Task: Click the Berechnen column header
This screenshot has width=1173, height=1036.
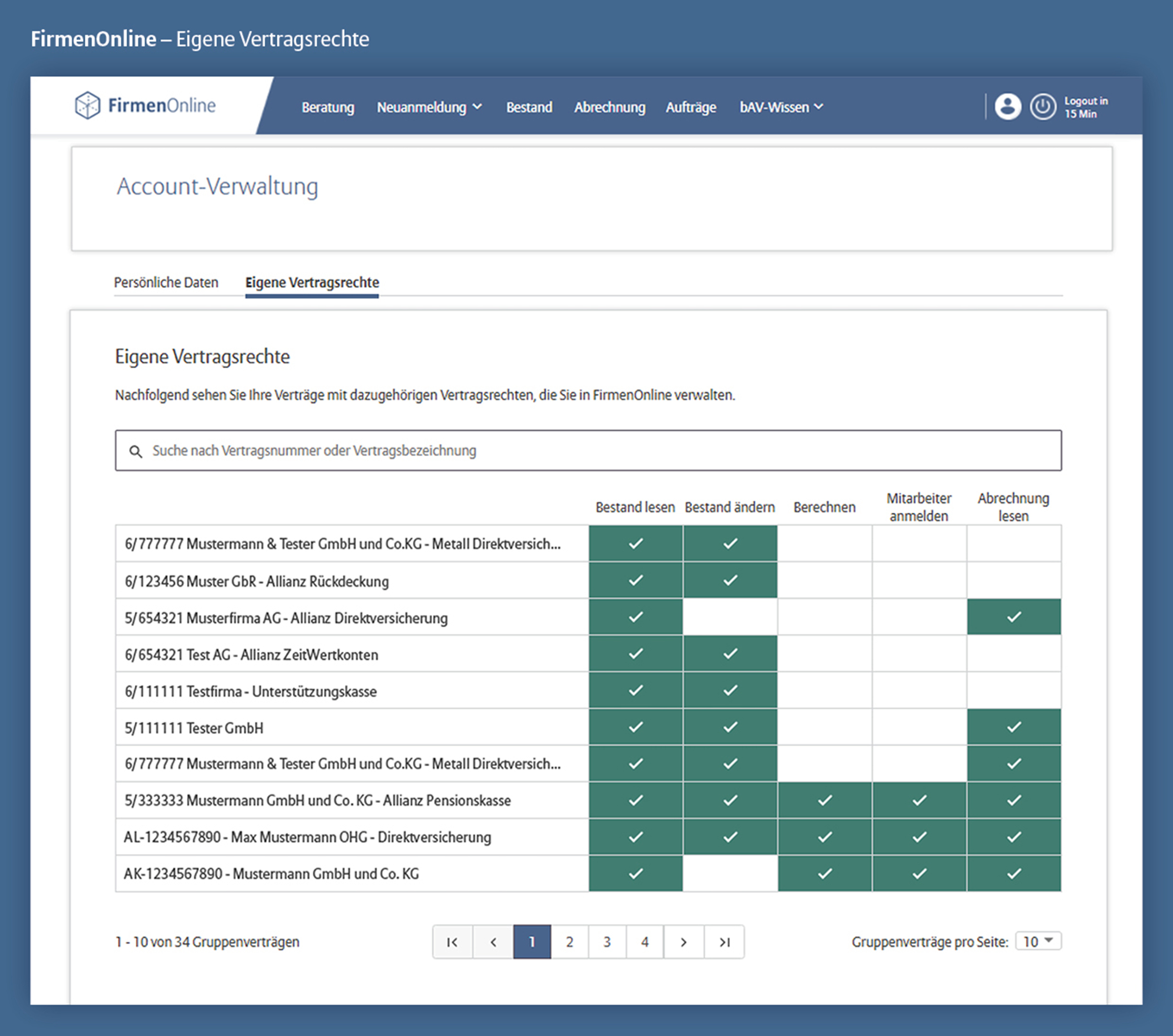Action: point(825,507)
